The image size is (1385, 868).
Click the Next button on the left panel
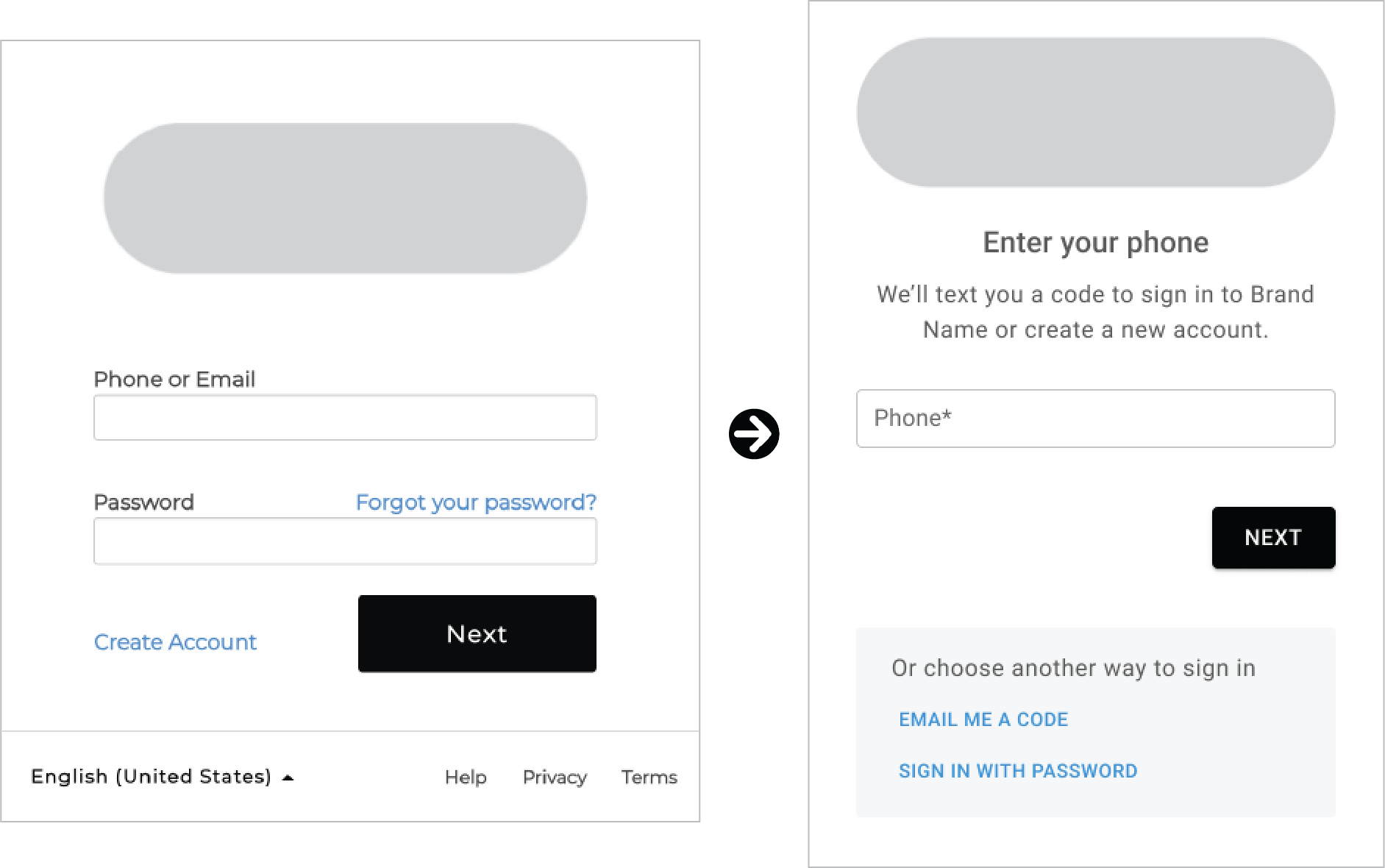click(476, 633)
